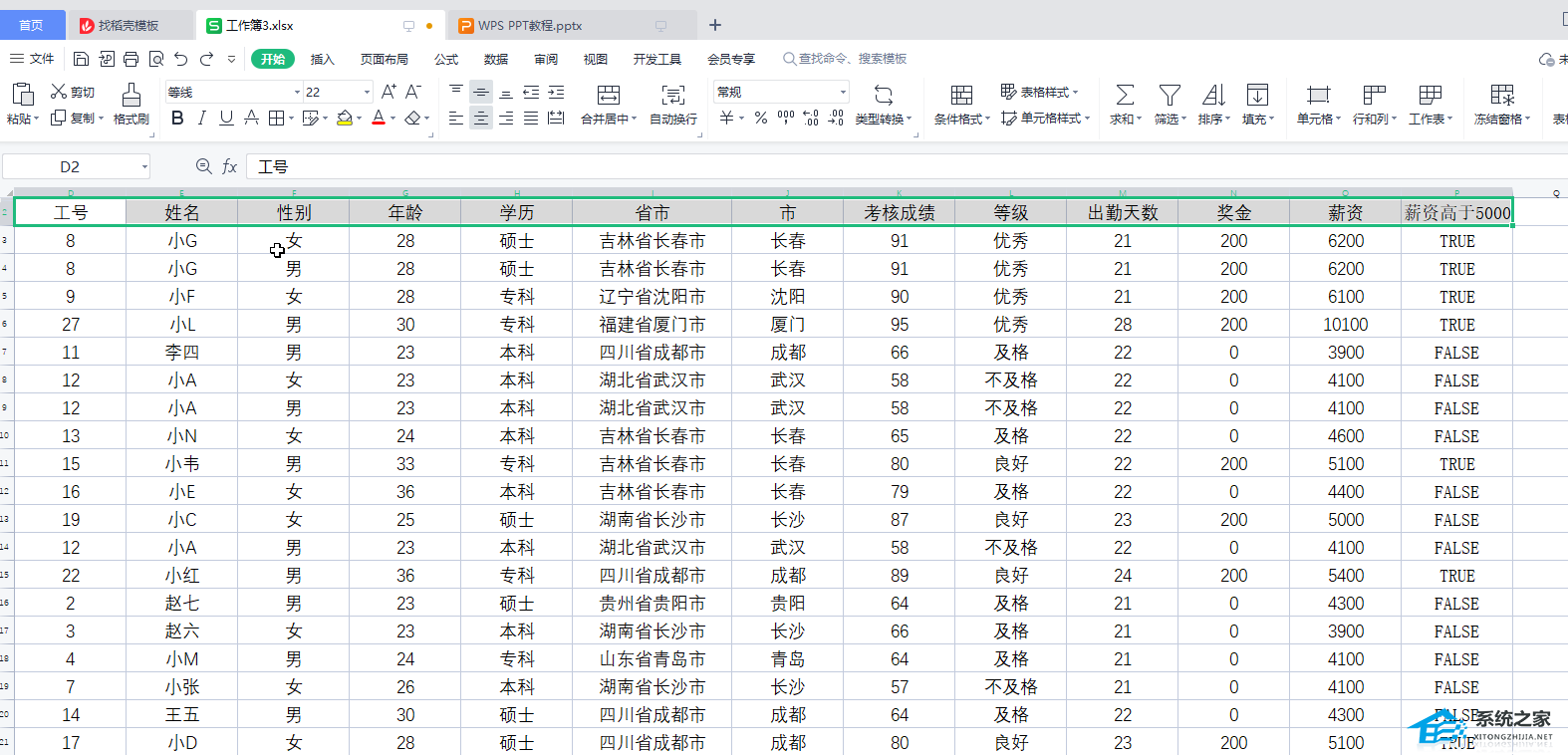Click the Filter (筛选) funnel icon

point(1170,96)
